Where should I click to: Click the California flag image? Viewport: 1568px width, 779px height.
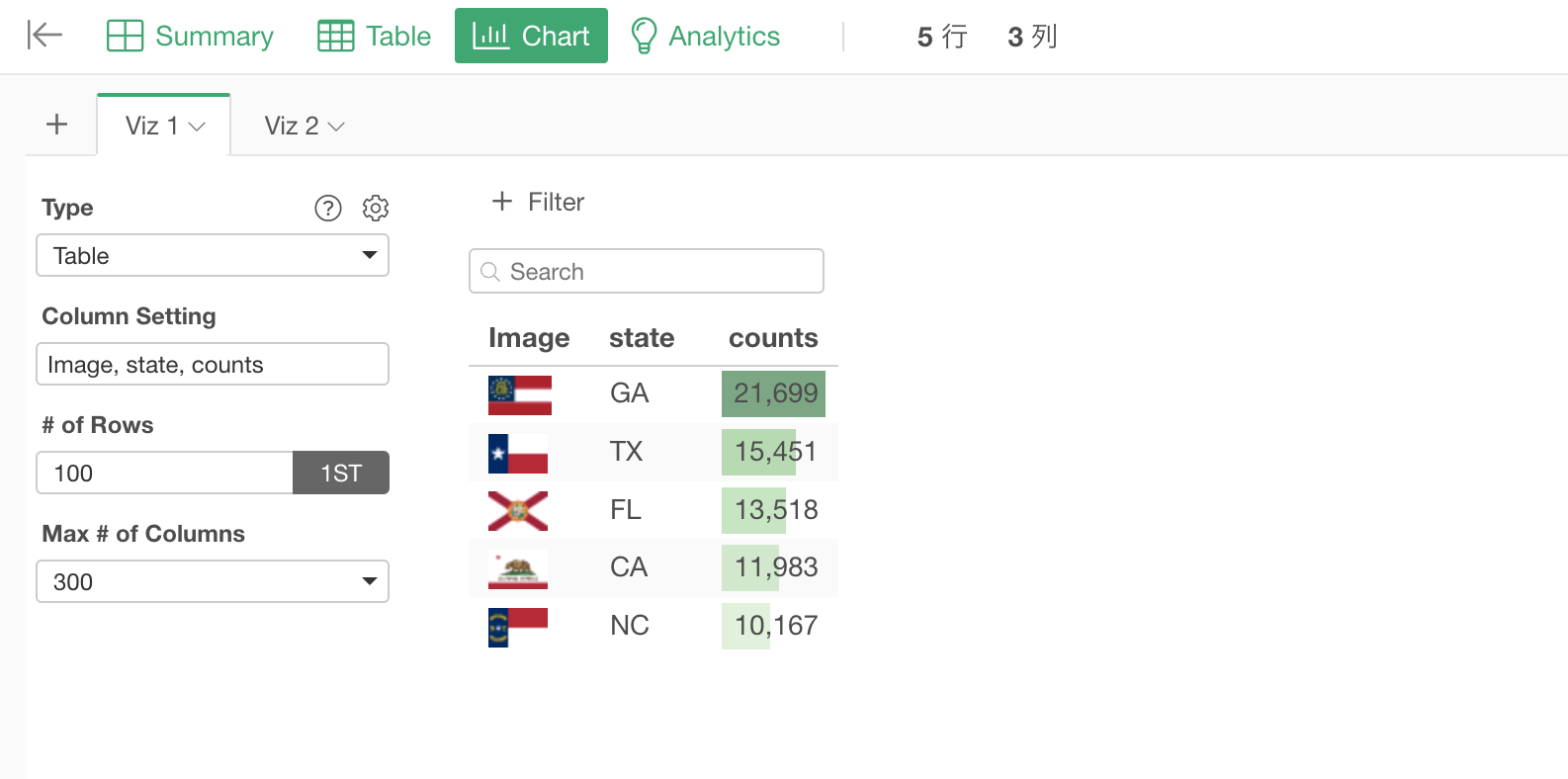[518, 569]
